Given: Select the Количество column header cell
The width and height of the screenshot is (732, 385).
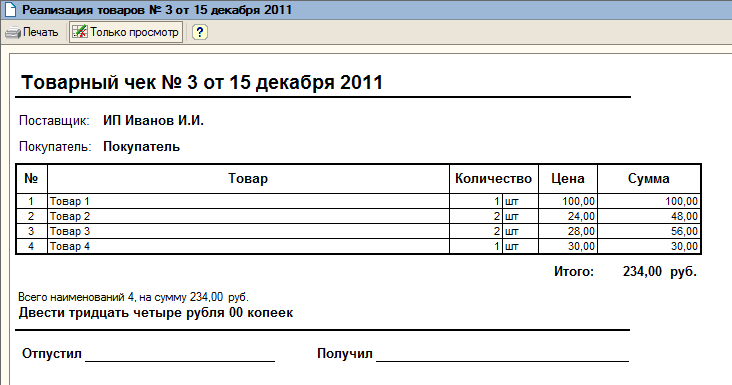Looking at the screenshot, I should (493, 179).
